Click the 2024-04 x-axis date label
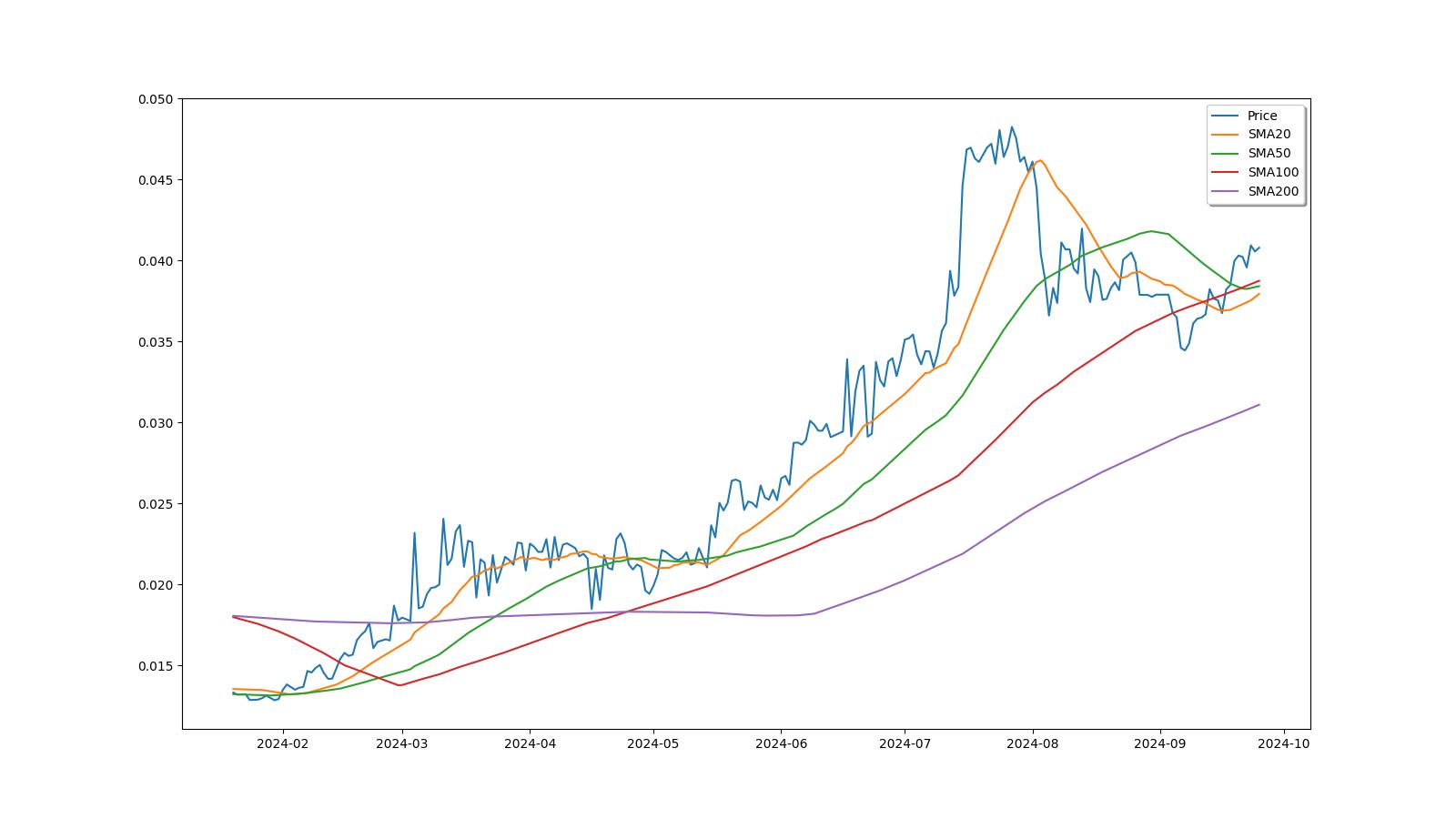Viewport: 1456px width, 819px height. [x=530, y=743]
